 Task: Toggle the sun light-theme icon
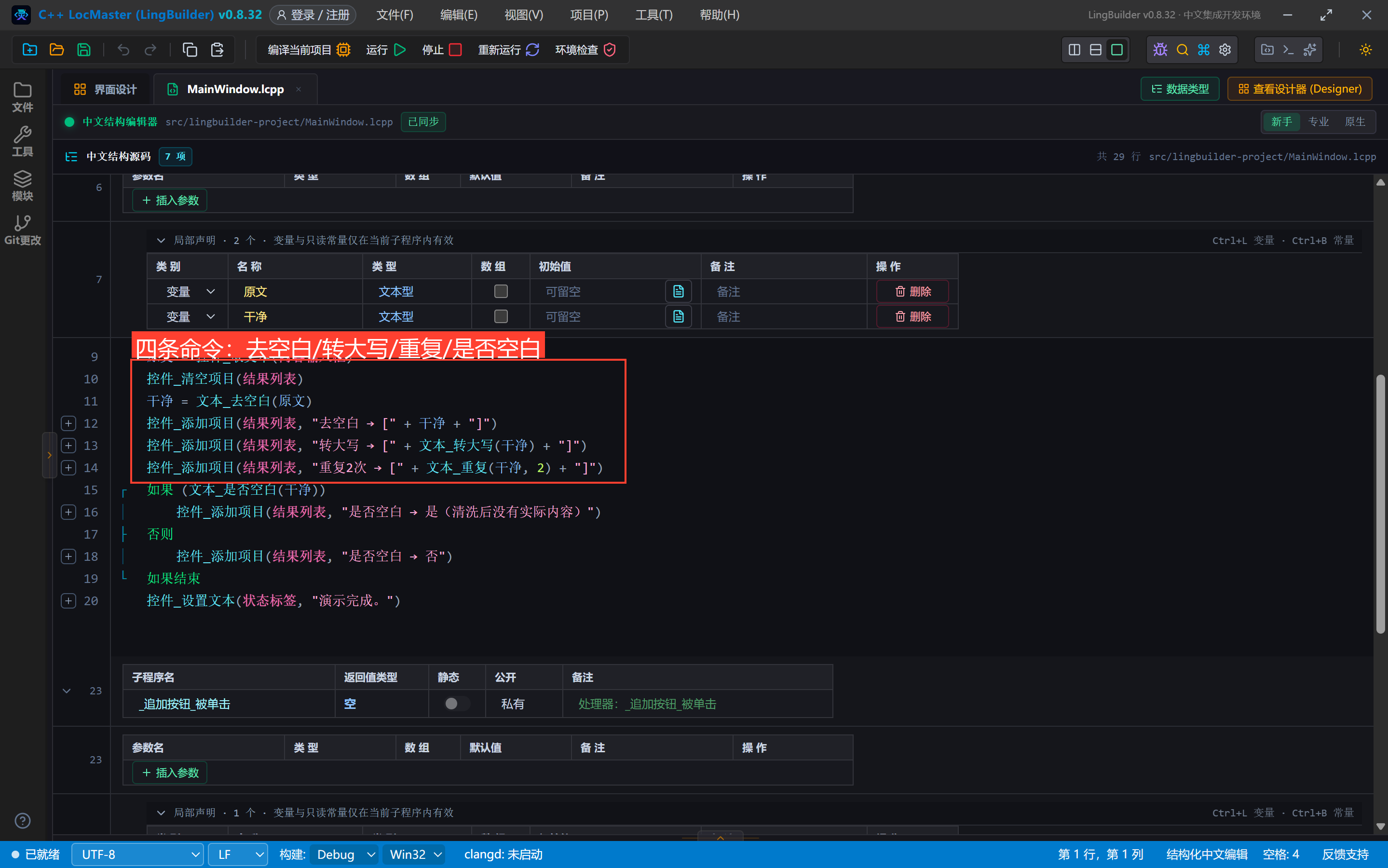click(1365, 50)
